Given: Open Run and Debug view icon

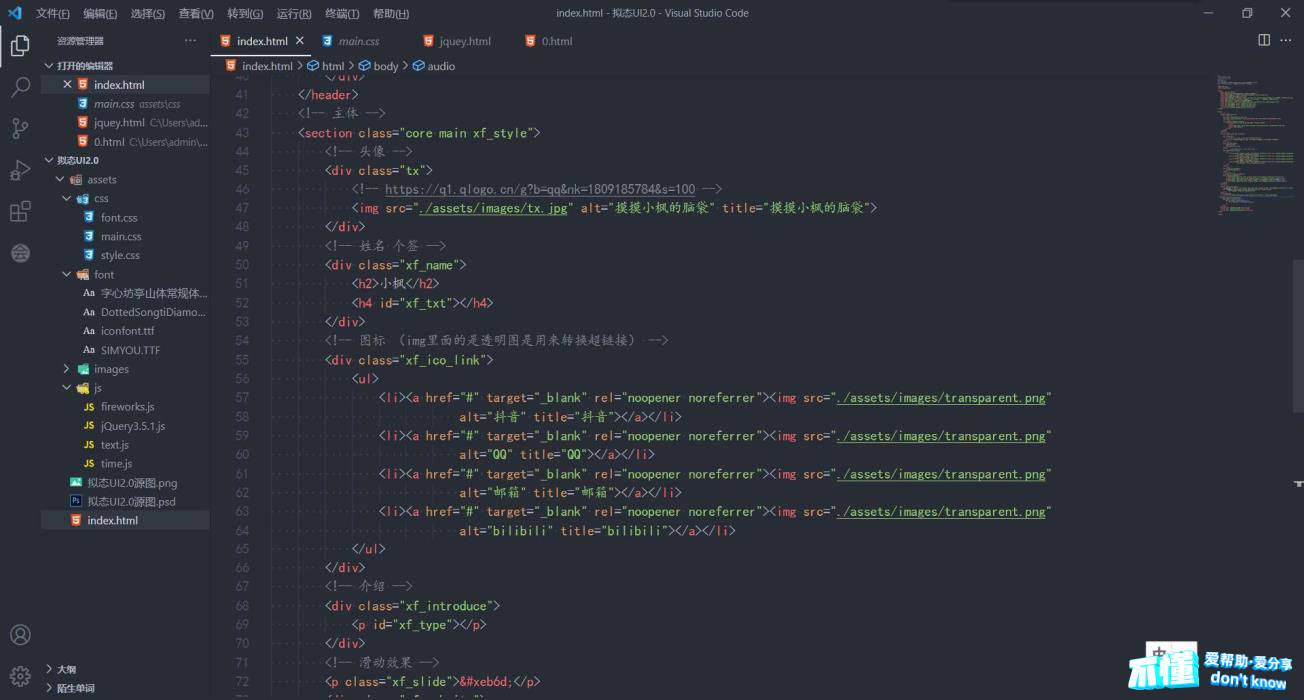Looking at the screenshot, I should (x=20, y=170).
